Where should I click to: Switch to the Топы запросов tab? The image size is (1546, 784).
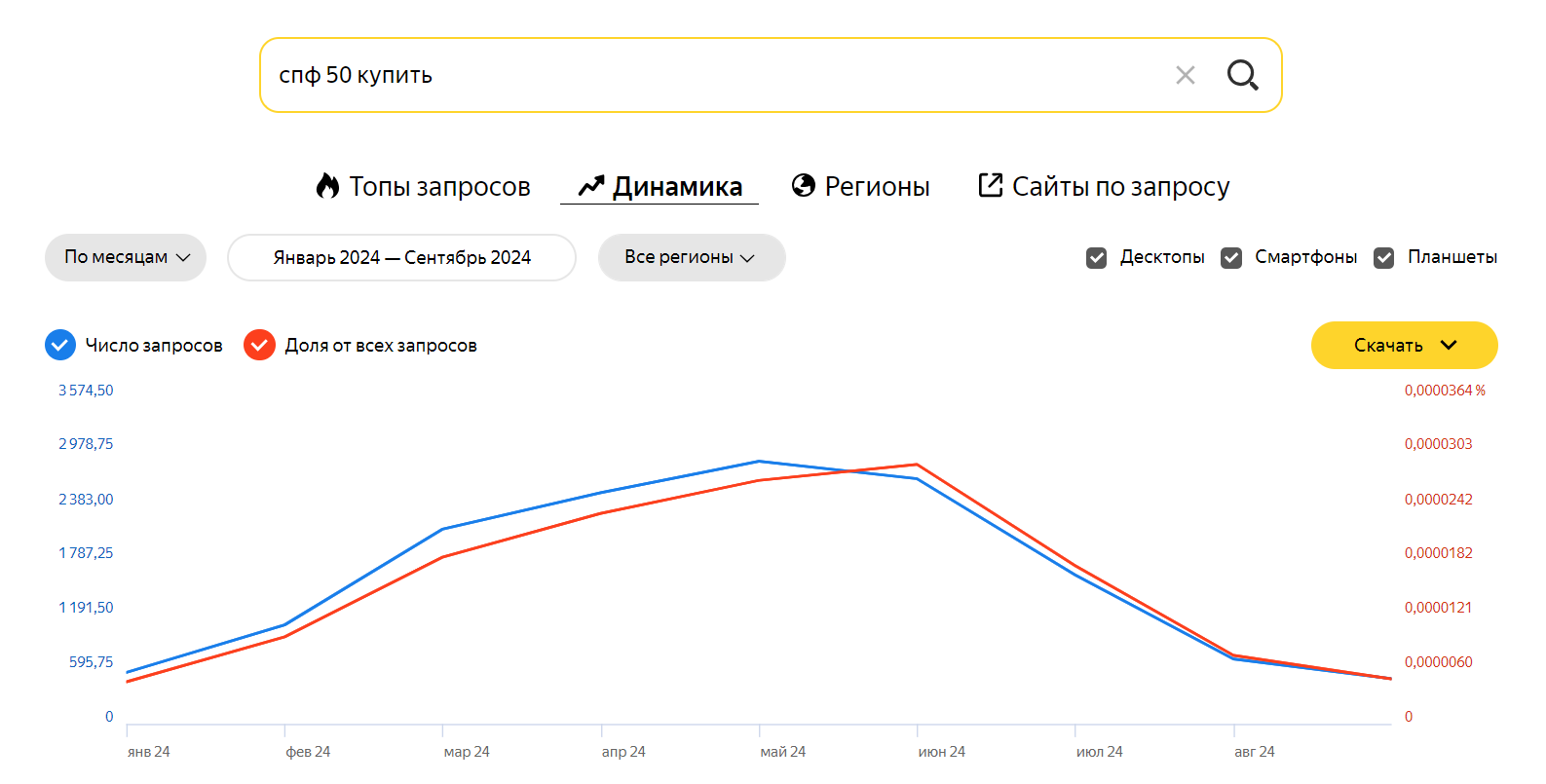tap(439, 186)
